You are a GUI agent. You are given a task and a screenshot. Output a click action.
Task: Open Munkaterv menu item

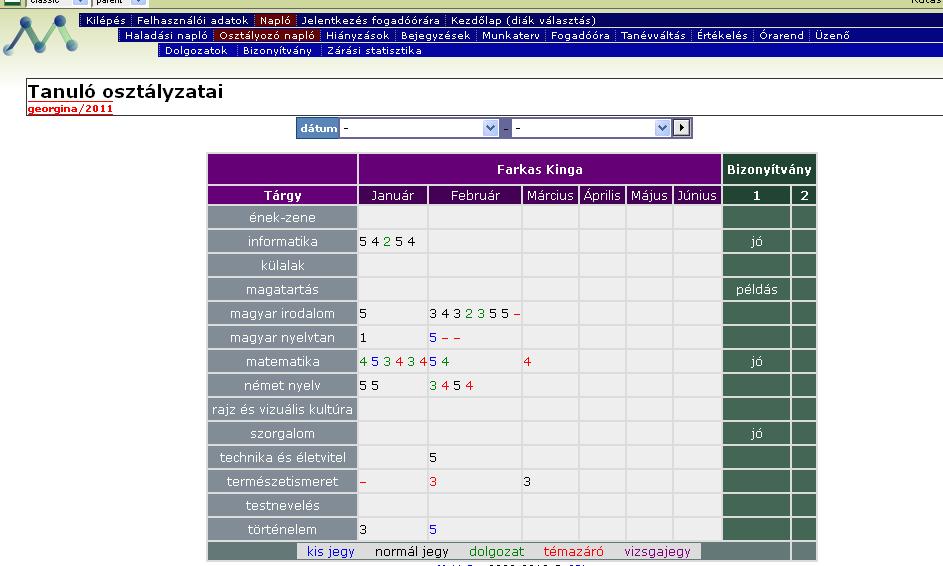coord(511,35)
